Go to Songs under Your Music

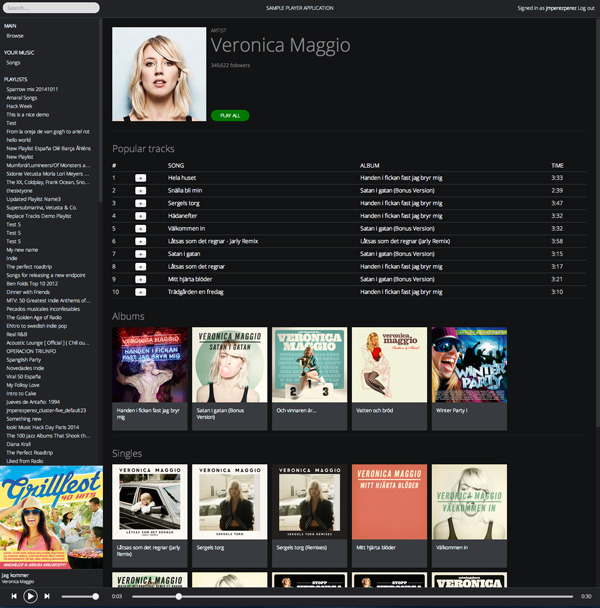tap(13, 62)
